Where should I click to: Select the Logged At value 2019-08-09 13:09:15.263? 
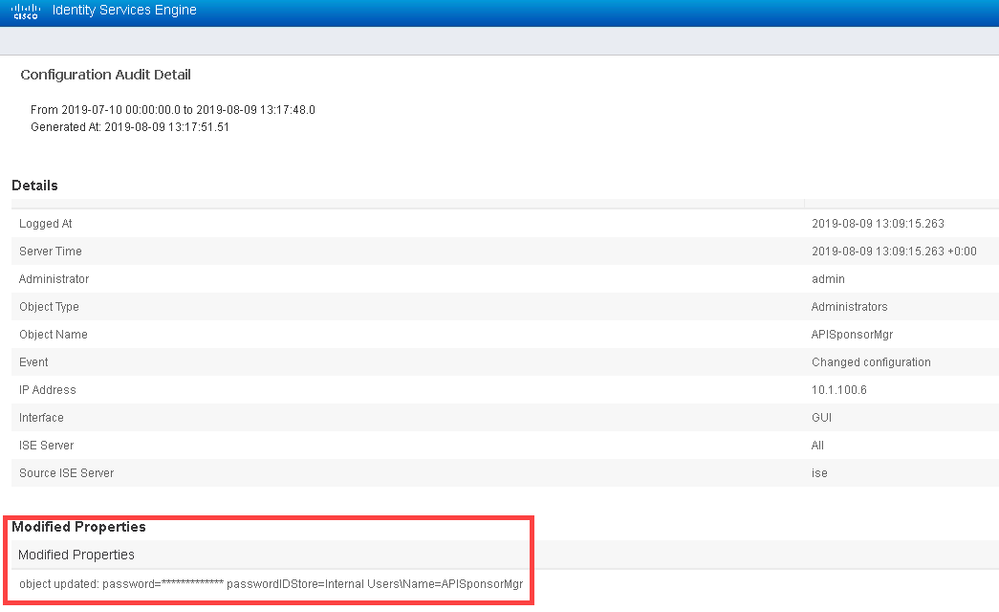[x=878, y=224]
